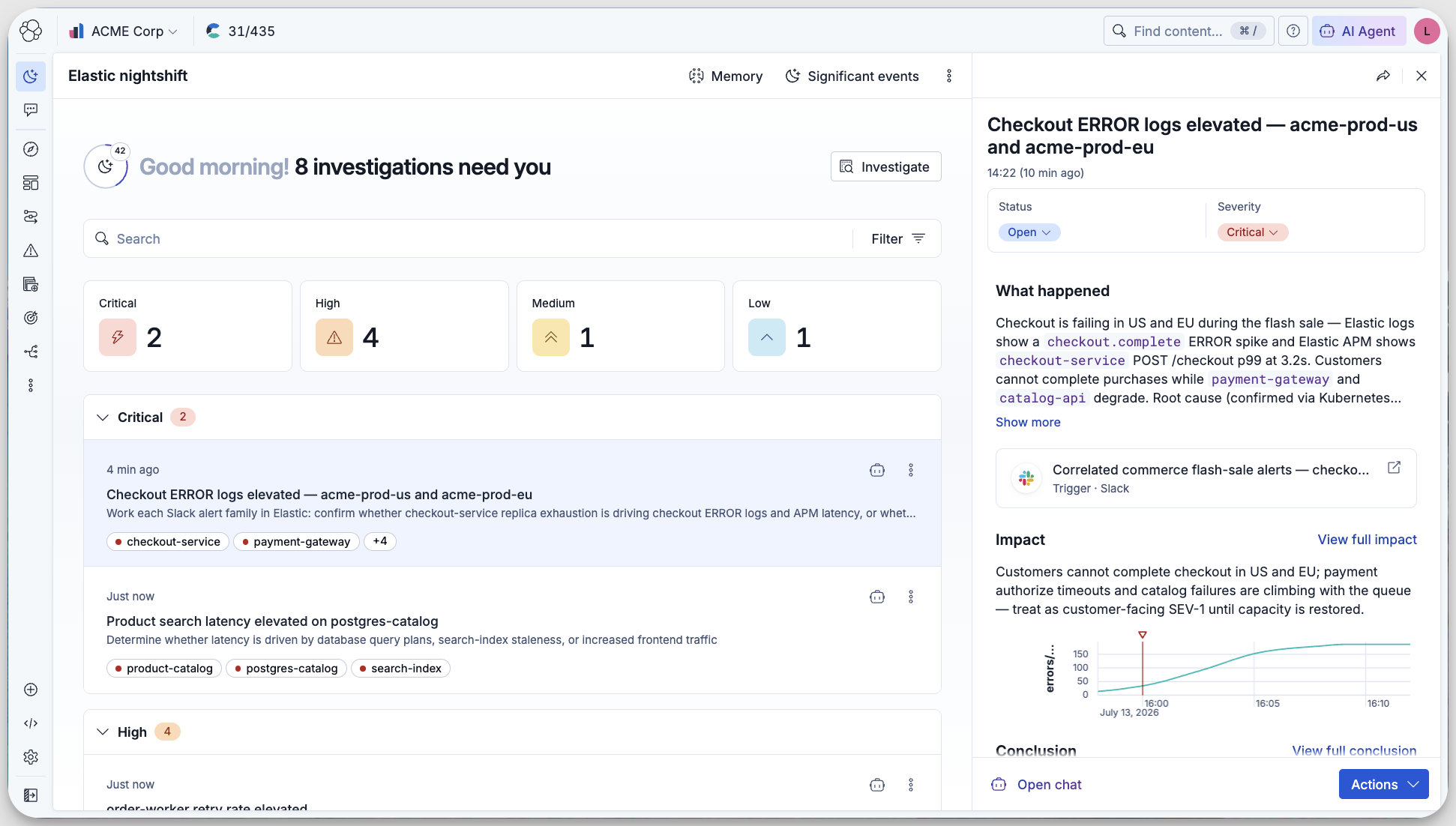Open AI chat icon for Product search latency row
1456x826 pixels.
tap(877, 597)
